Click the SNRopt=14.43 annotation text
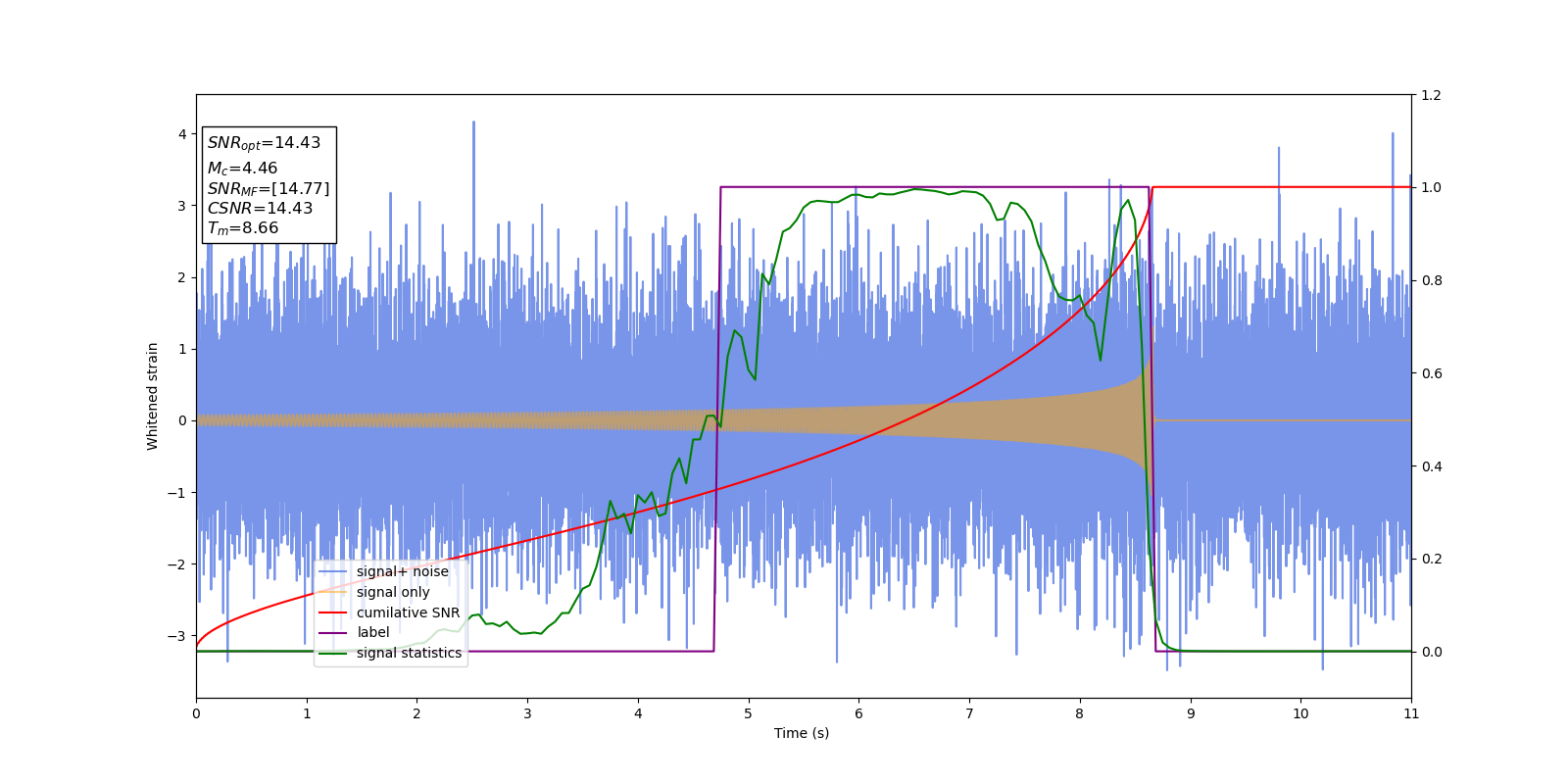The height and width of the screenshot is (784, 1568). pos(264,143)
